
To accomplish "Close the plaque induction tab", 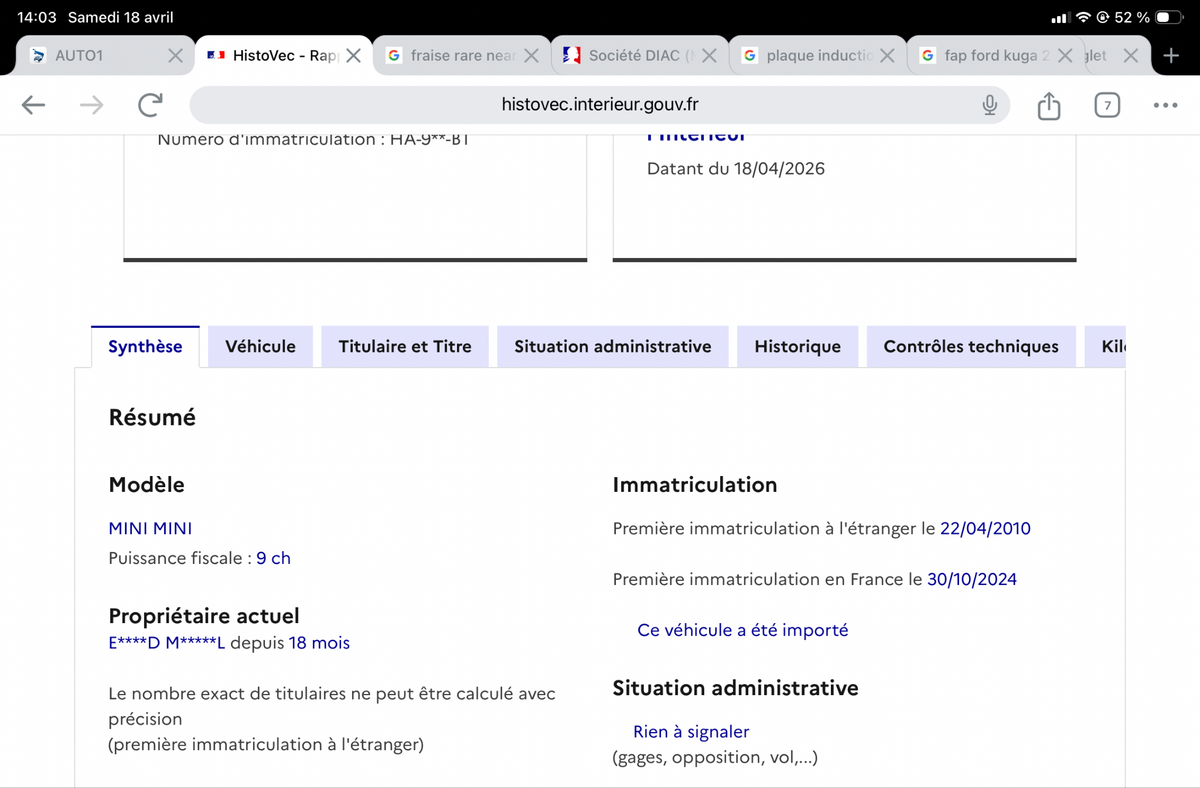I will (x=887, y=56).
